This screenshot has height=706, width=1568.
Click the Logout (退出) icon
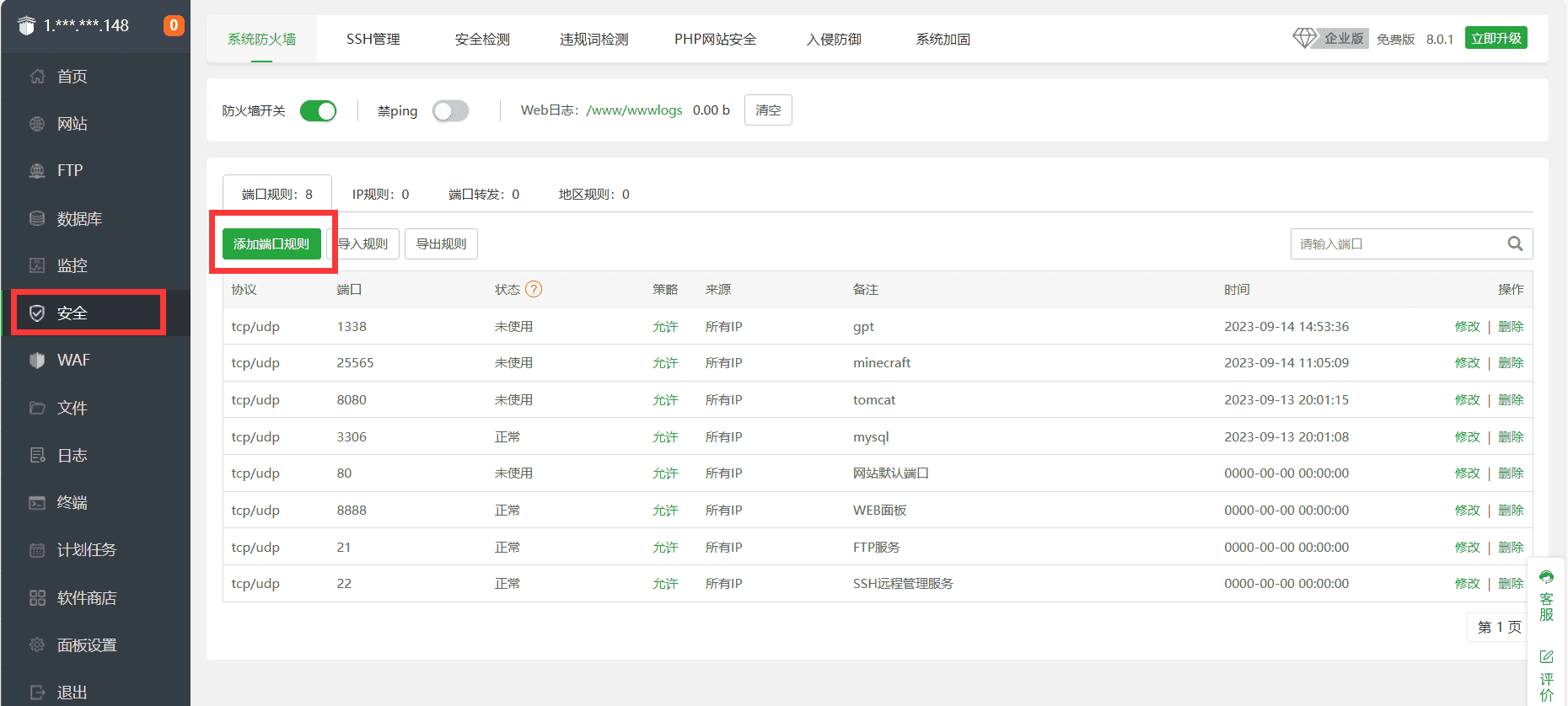coord(37,693)
